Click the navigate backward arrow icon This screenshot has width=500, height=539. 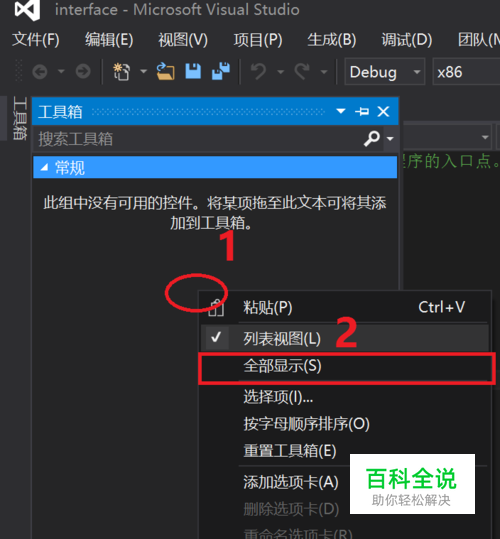pos(40,72)
